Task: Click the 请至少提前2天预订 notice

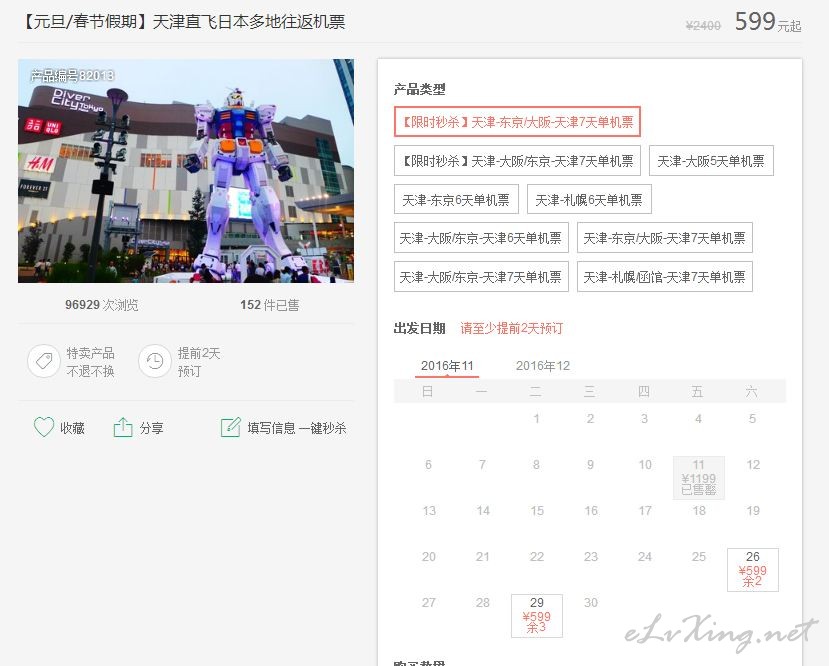Action: coord(512,328)
